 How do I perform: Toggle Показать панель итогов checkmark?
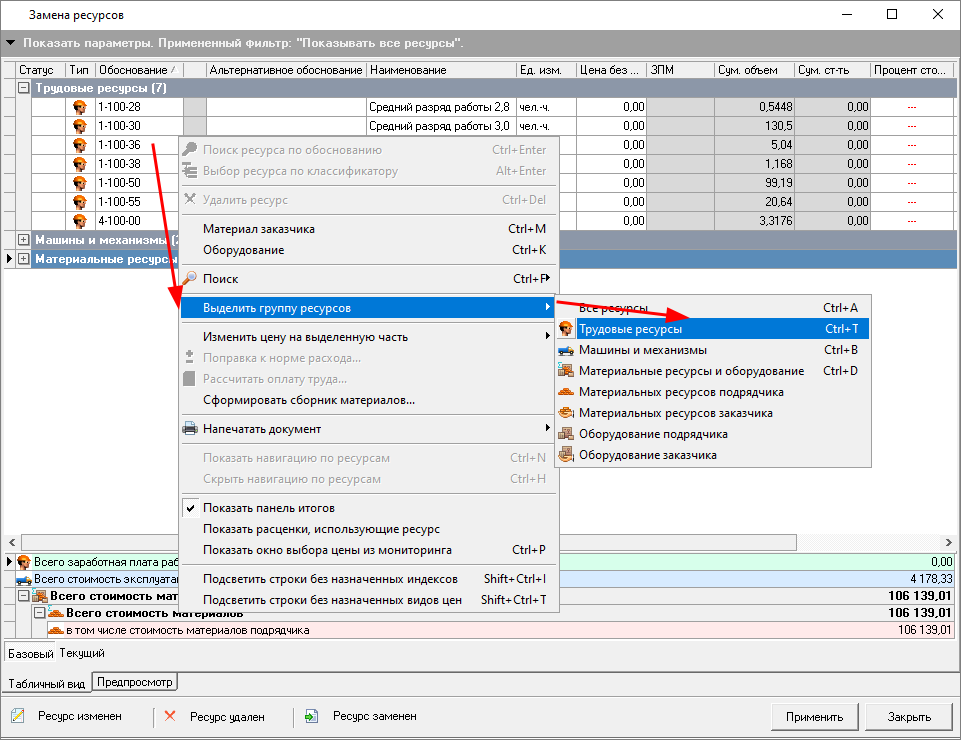click(190, 508)
